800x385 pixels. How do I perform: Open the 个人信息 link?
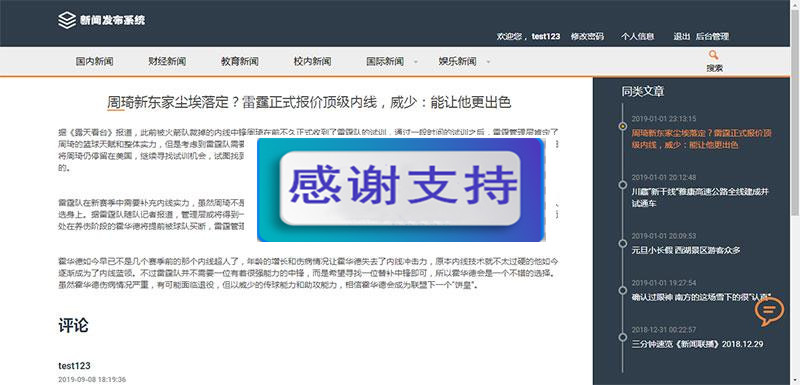coord(637,37)
